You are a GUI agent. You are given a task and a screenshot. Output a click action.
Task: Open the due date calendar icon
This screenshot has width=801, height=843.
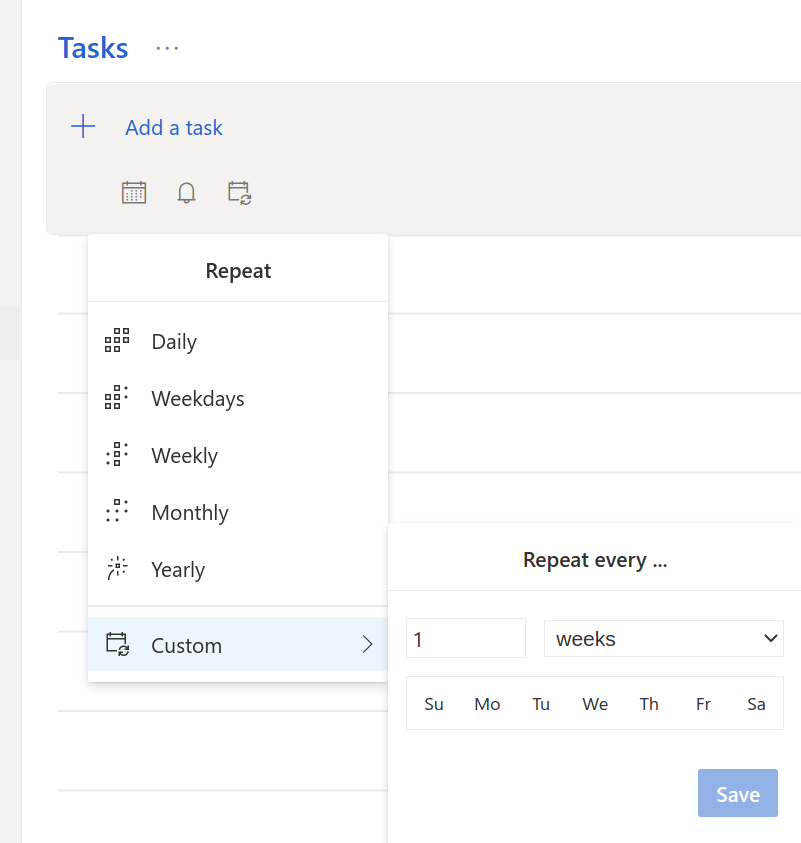pyautogui.click(x=134, y=193)
